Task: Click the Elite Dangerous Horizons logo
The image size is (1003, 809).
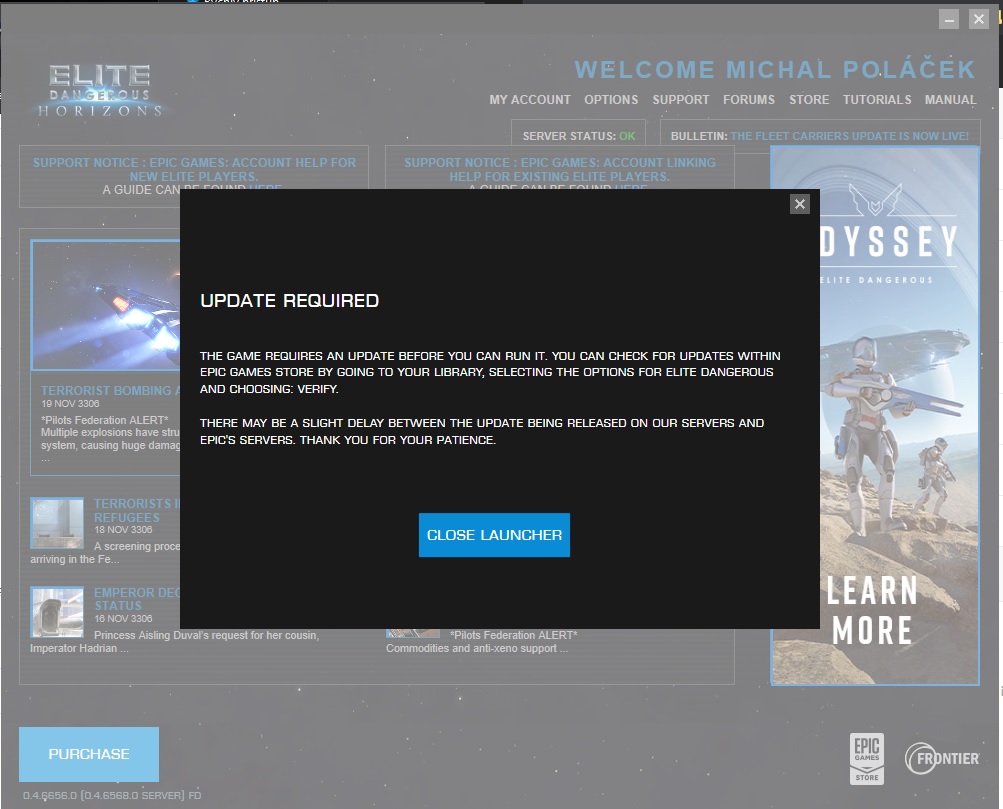Action: pyautogui.click(x=100, y=90)
